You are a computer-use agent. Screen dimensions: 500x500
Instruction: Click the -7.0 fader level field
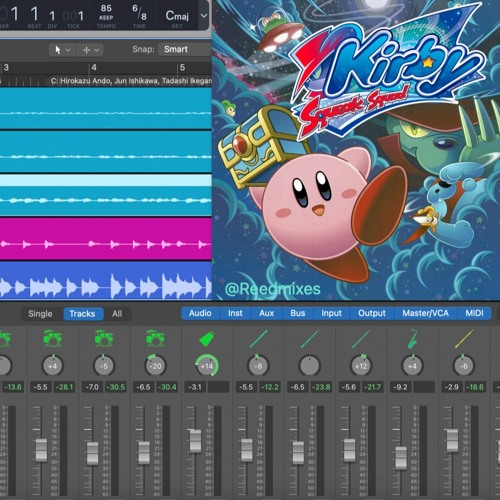tap(92, 387)
